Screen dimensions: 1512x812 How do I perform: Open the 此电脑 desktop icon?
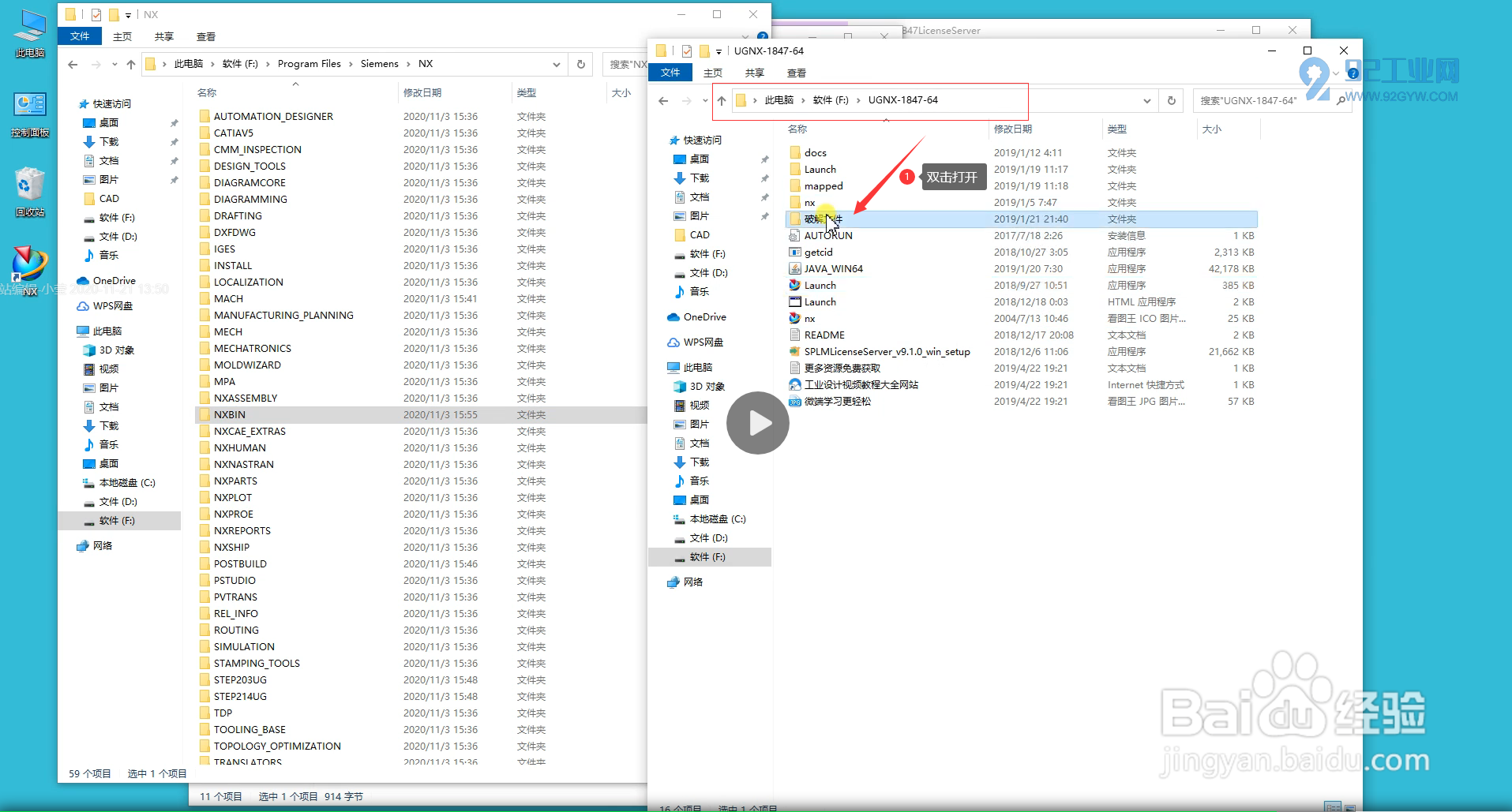pyautogui.click(x=29, y=34)
